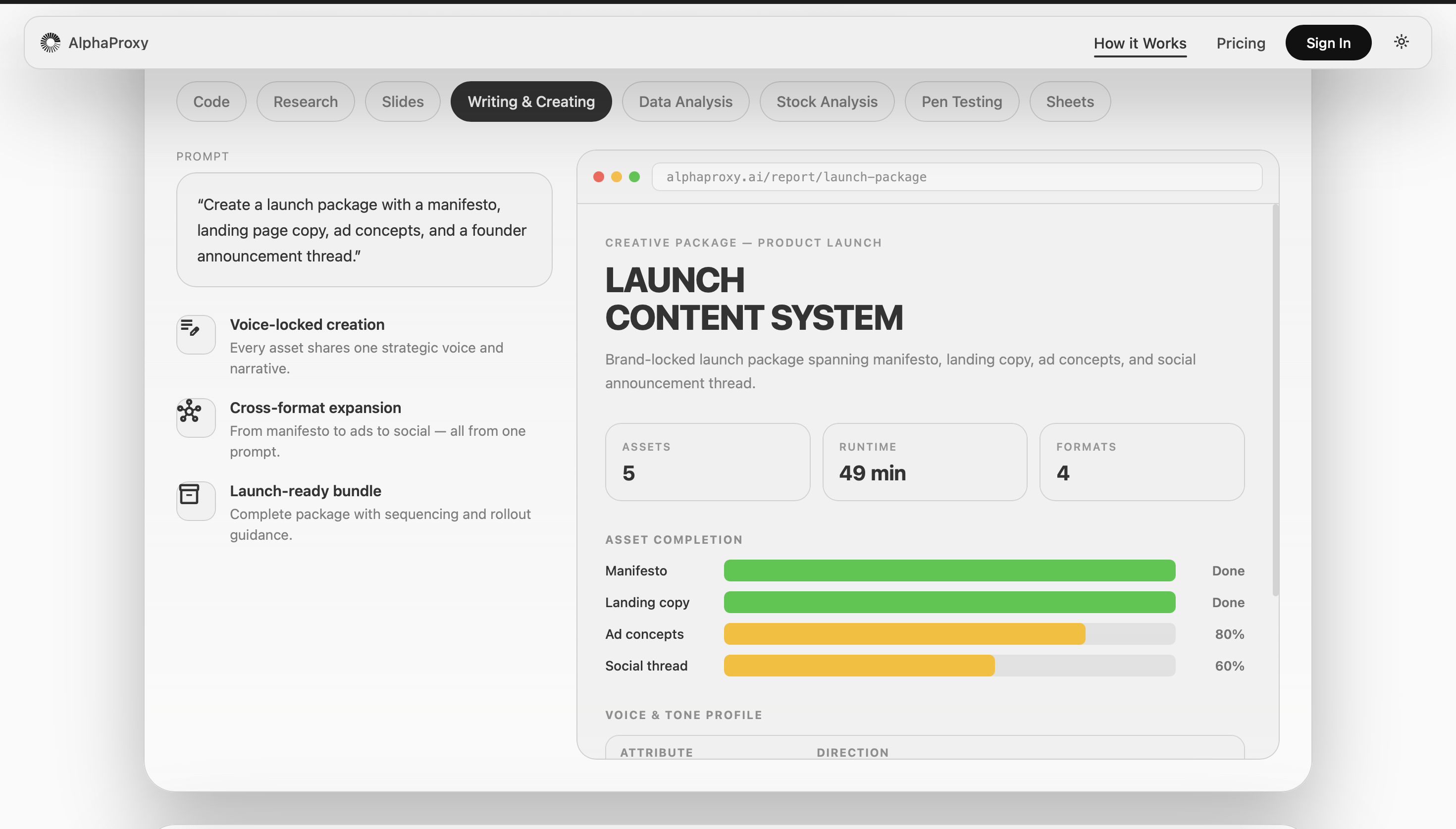
Task: Click the Formats 4 stat card
Action: [1142, 462]
